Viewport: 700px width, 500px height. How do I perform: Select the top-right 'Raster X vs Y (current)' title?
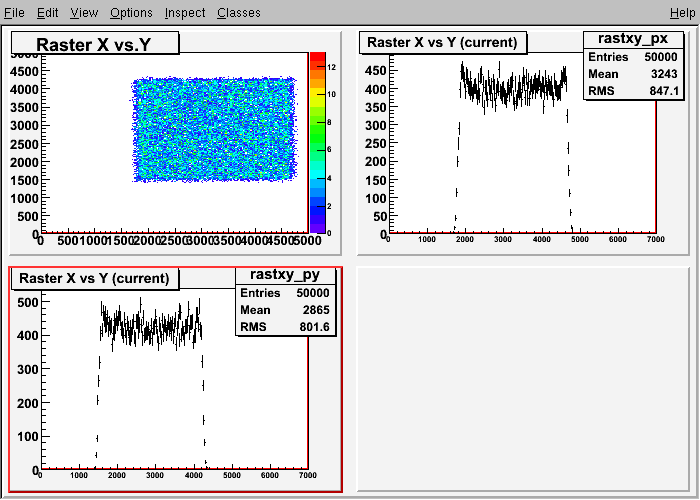click(442, 42)
